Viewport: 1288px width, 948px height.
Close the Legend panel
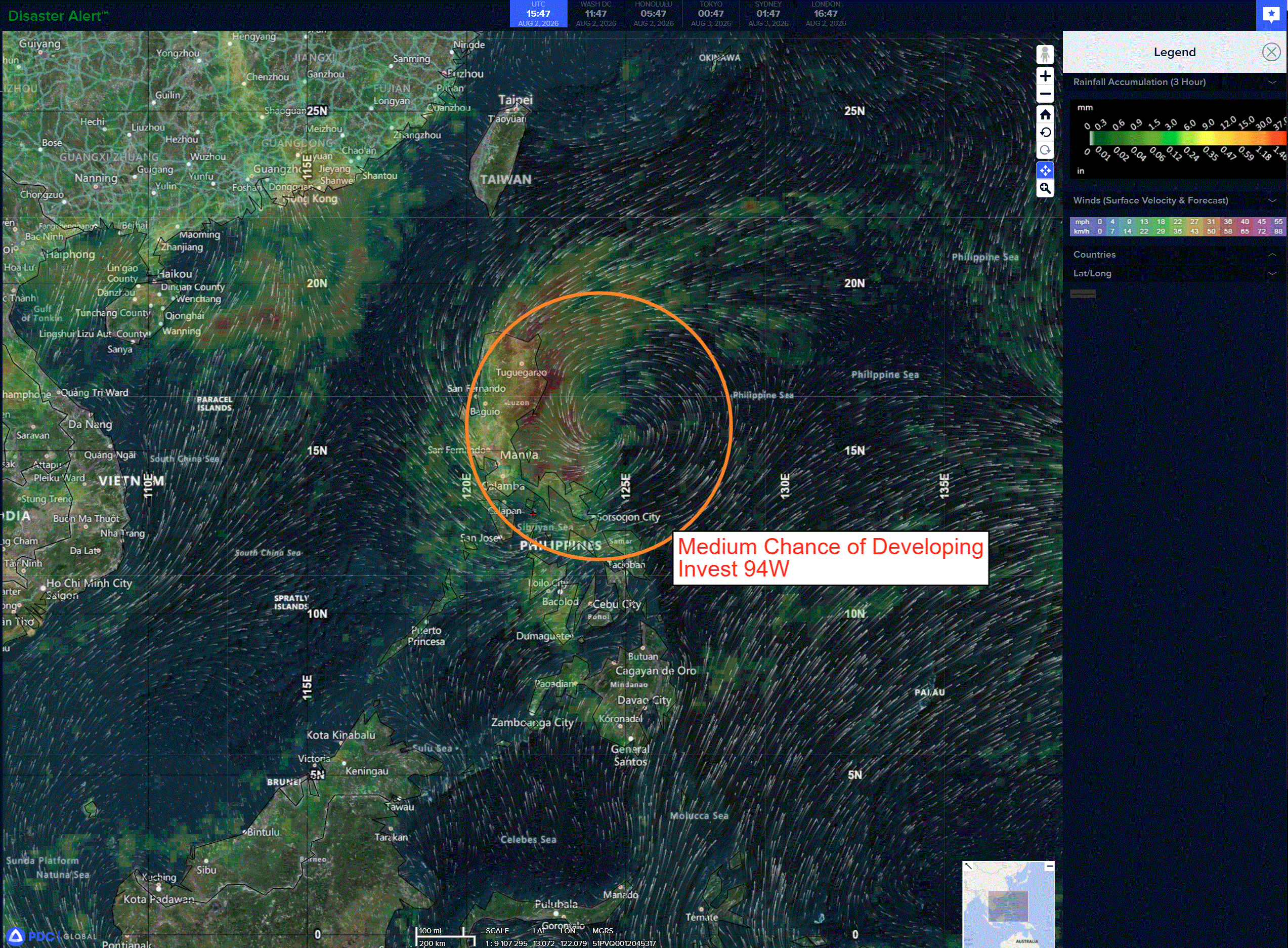tap(1271, 52)
